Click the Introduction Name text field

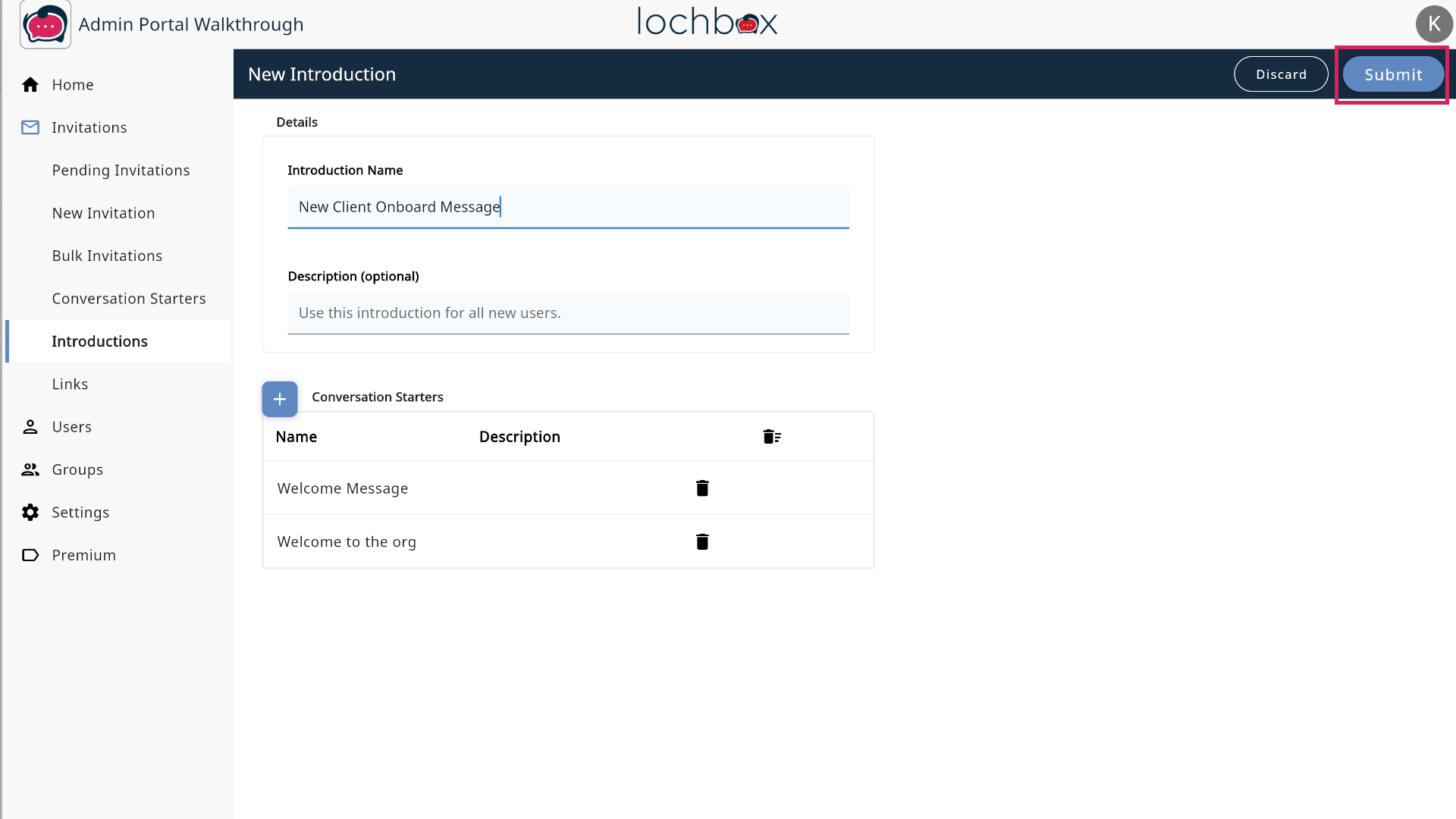point(567,207)
